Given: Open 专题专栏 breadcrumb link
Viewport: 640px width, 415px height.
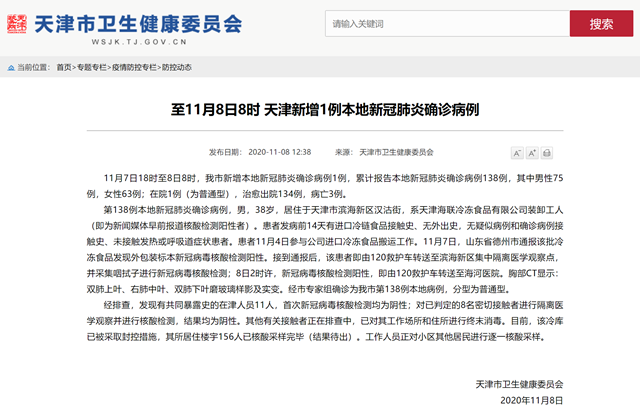Looking at the screenshot, I should click(91, 67).
